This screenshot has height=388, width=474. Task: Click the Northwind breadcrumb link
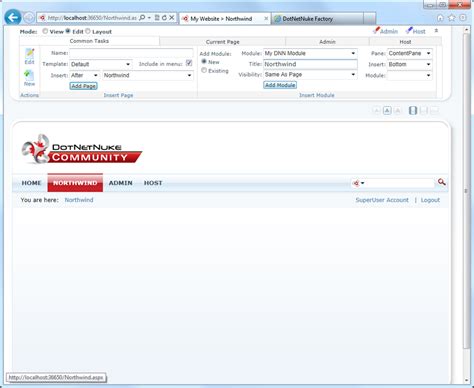(79, 200)
